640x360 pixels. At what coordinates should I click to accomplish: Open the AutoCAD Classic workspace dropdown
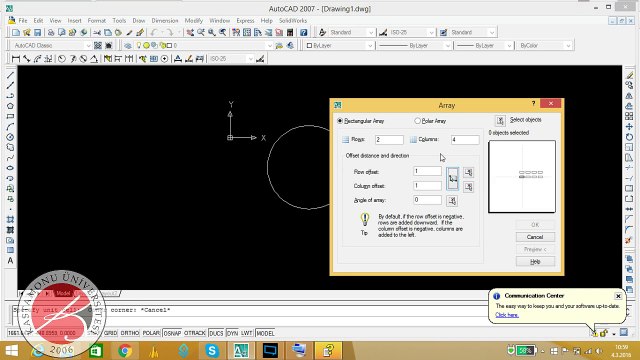pos(88,46)
